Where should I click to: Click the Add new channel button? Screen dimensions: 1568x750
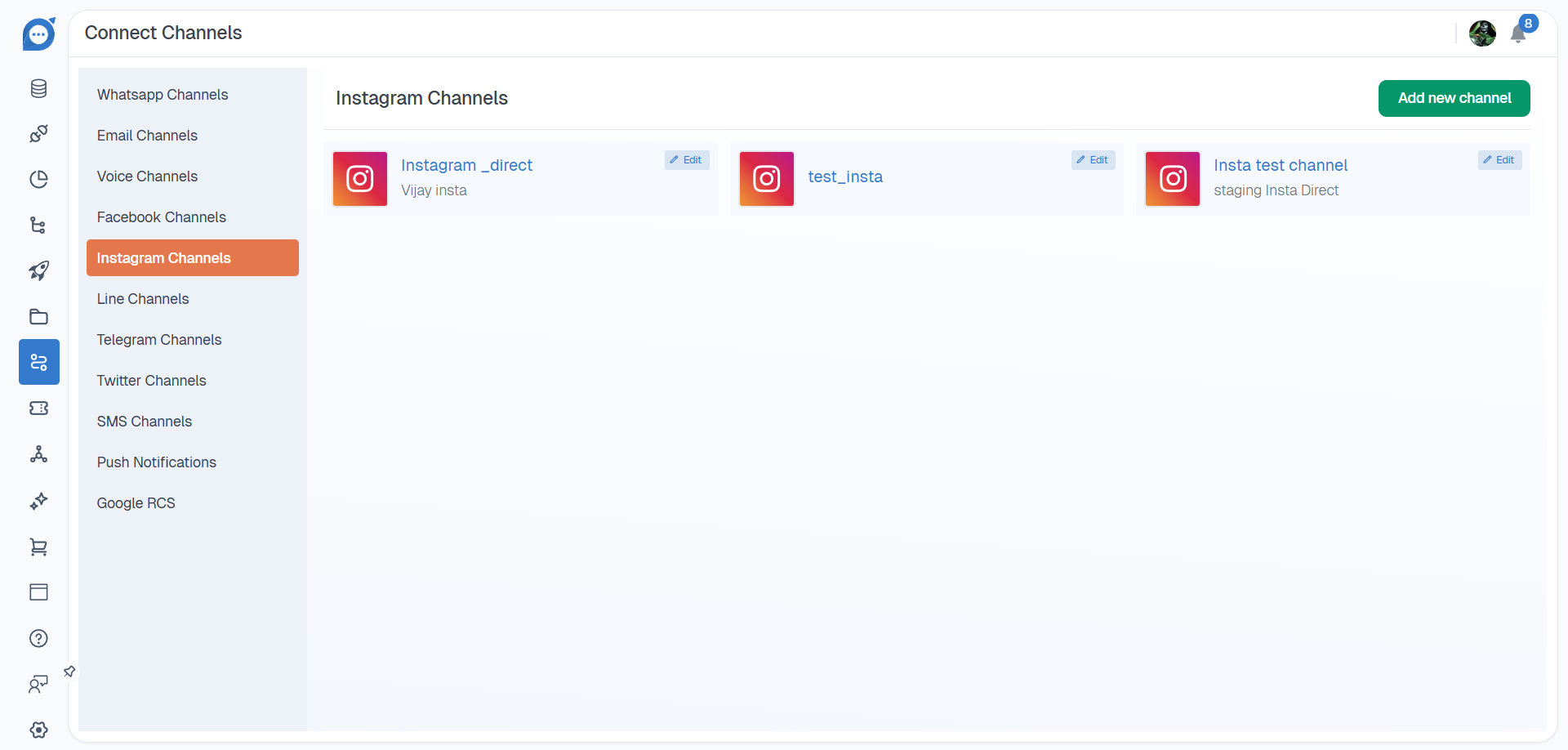click(1454, 98)
